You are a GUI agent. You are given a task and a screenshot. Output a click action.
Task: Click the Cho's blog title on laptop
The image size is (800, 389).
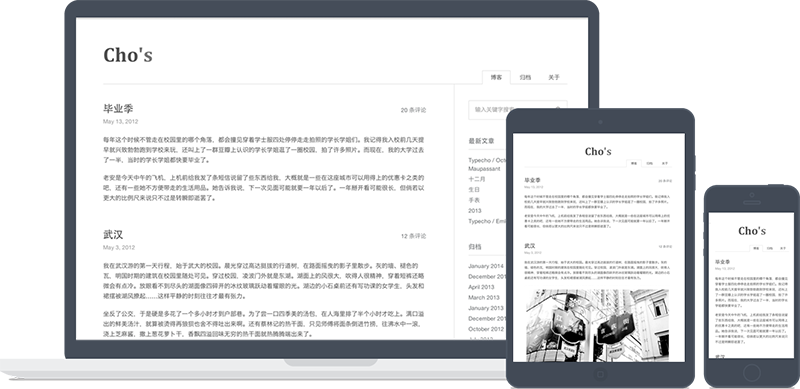[x=128, y=55]
